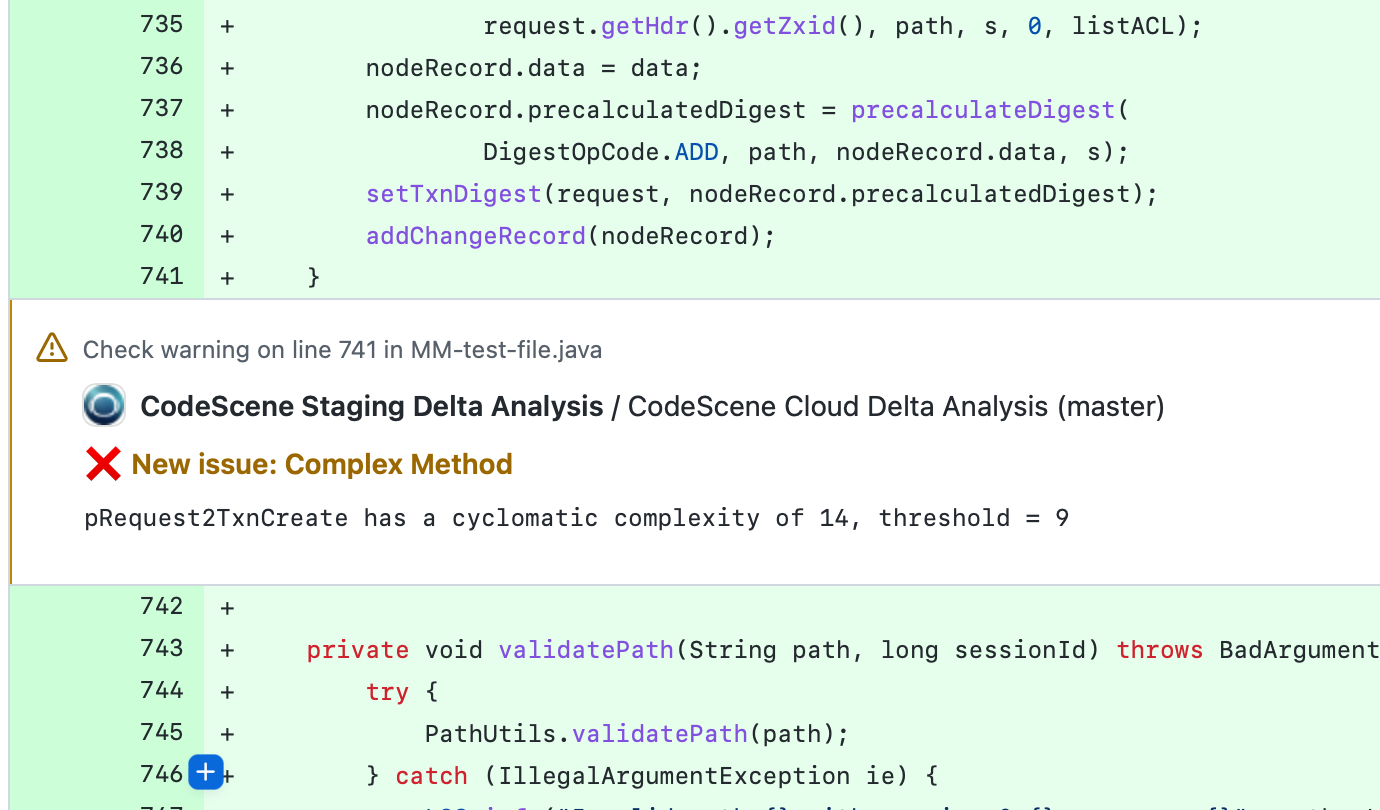
Task: Select line number 737 in the diff
Action: pos(162,109)
